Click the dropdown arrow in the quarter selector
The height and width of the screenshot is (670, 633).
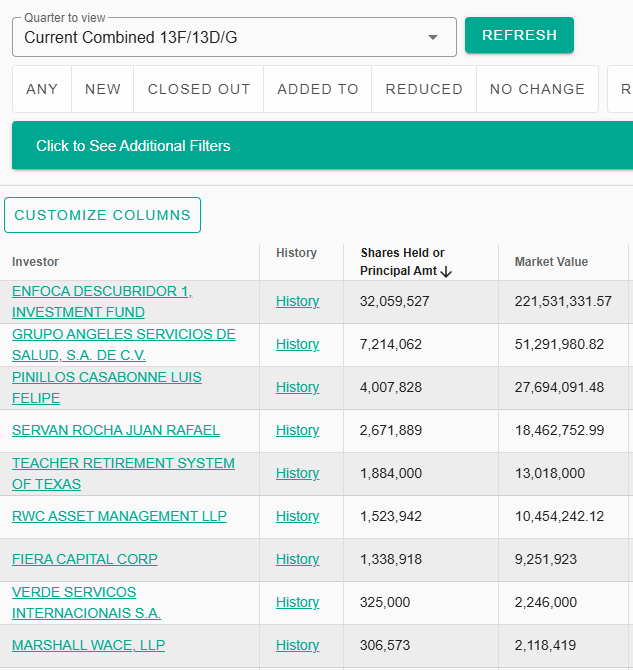[x=433, y=38]
